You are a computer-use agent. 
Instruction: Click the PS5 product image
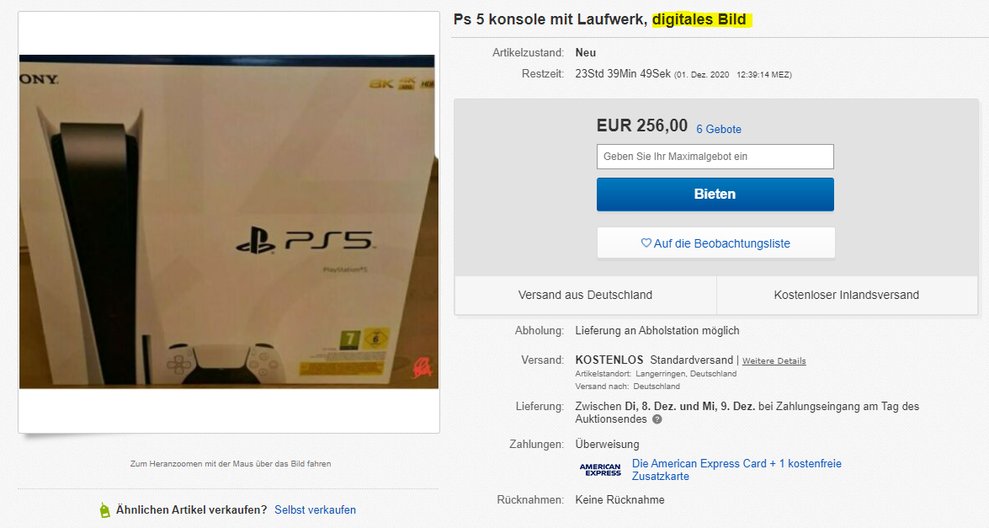tap(228, 221)
